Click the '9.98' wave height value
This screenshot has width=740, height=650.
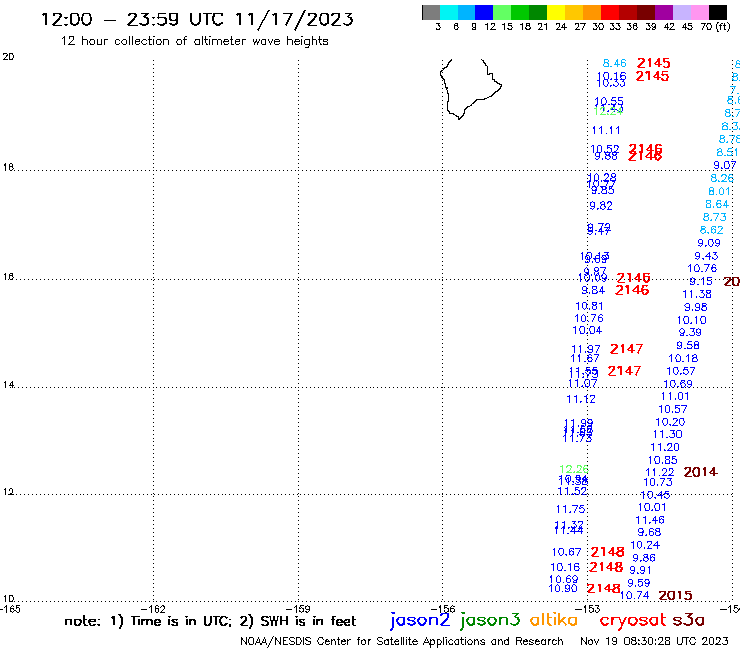(x=696, y=307)
